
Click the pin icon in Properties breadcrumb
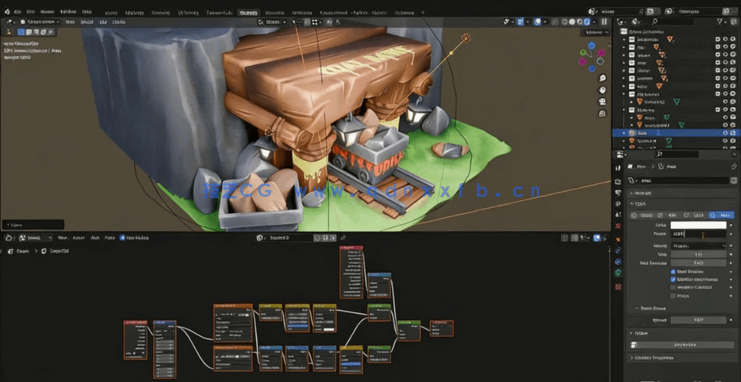(x=733, y=166)
